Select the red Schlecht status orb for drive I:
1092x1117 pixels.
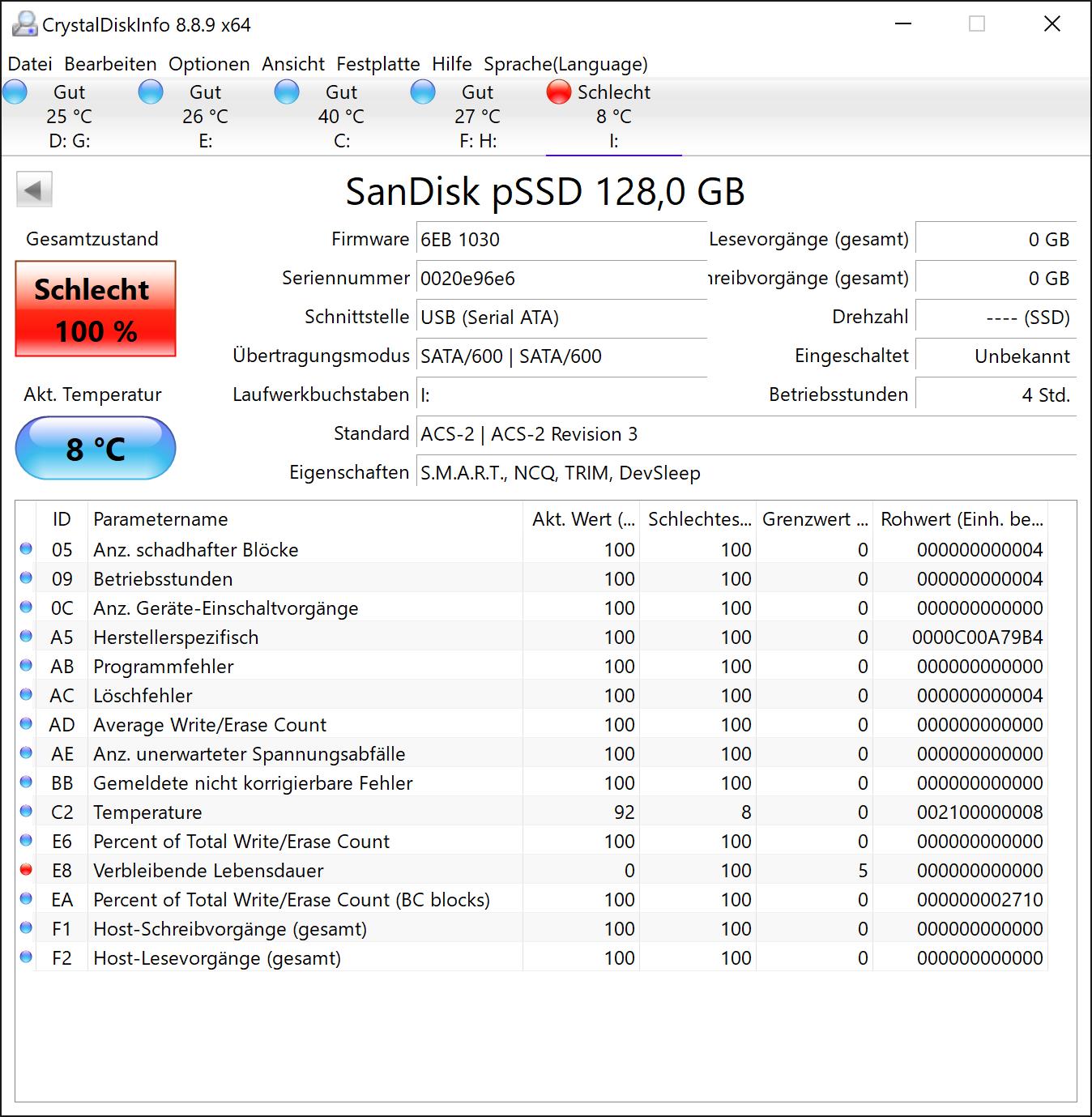(x=560, y=92)
